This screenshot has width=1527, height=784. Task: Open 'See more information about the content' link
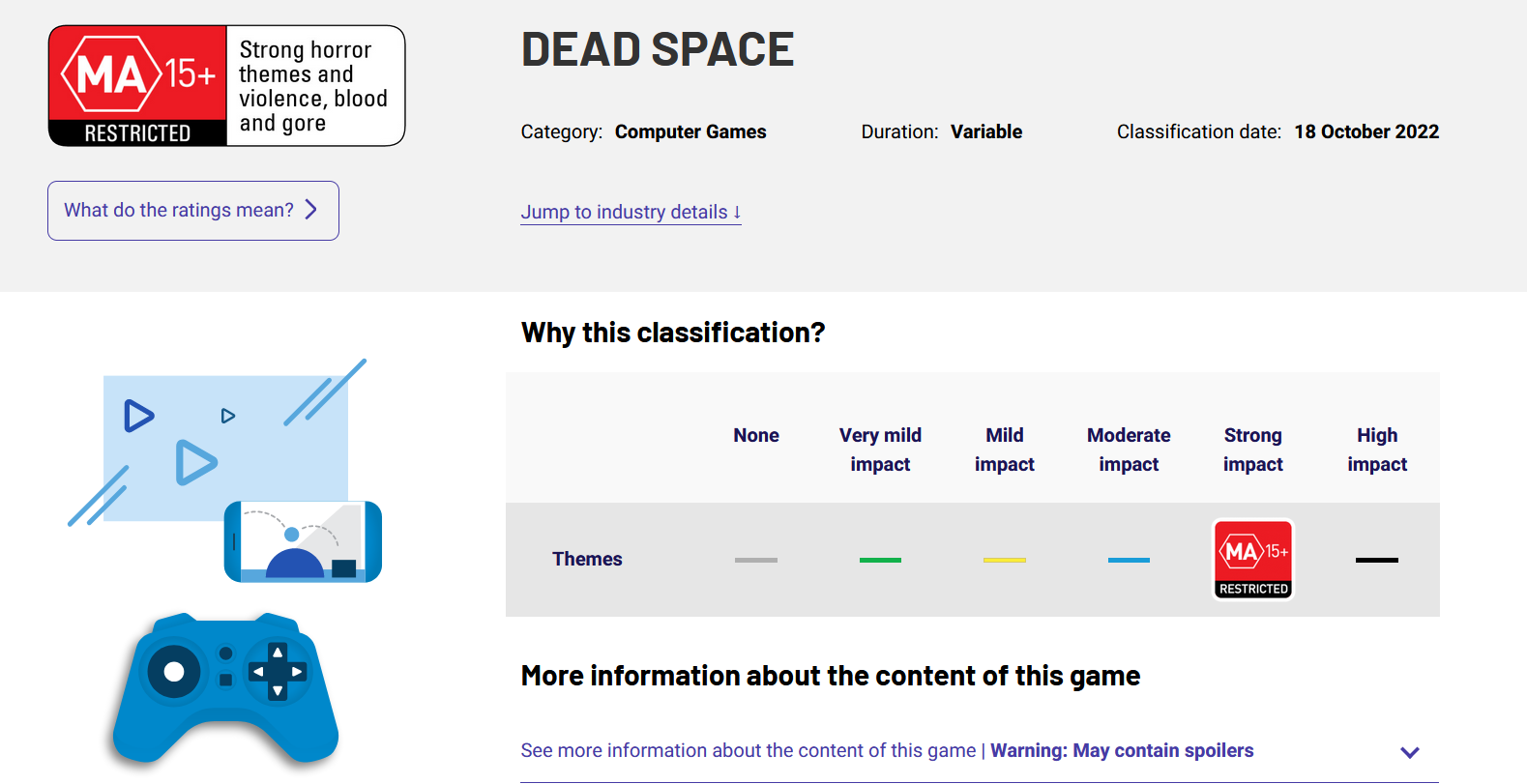(x=887, y=750)
